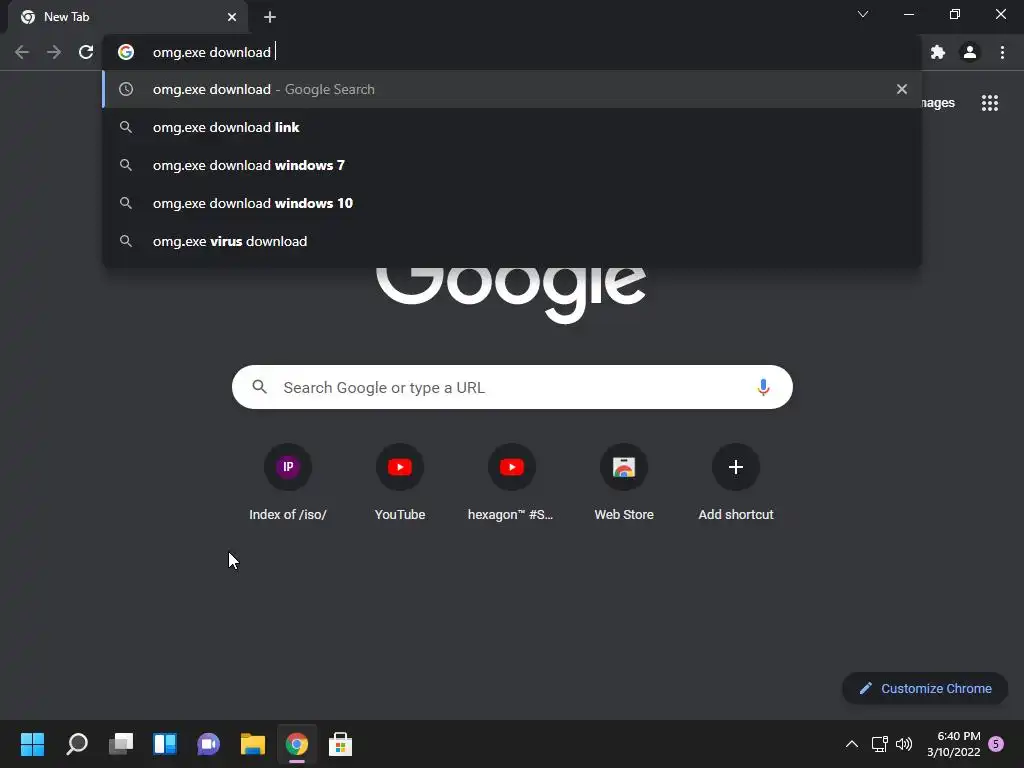The height and width of the screenshot is (768, 1024).
Task: Reload the current page
Action: point(86,52)
